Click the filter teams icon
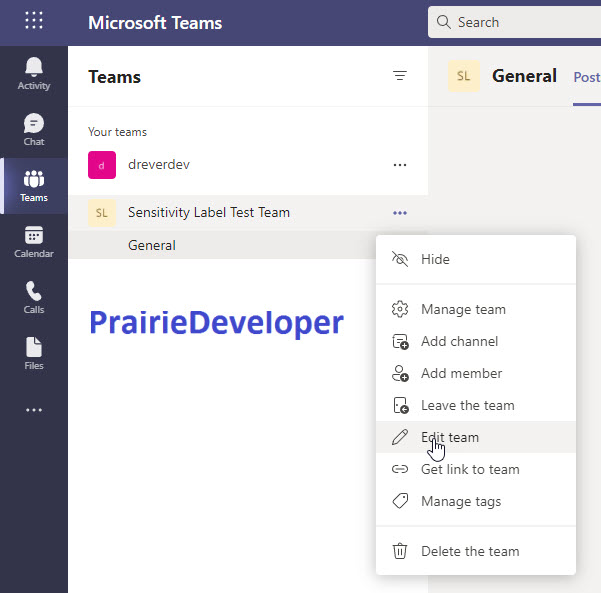 pyautogui.click(x=399, y=76)
